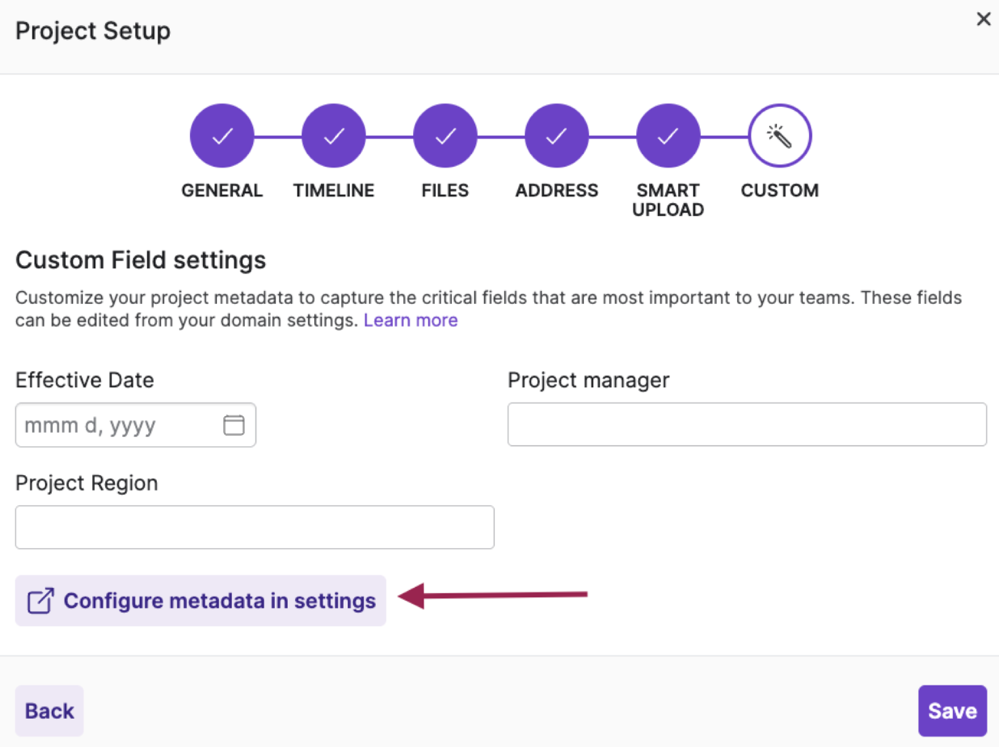Image resolution: width=999 pixels, height=747 pixels.
Task: Open the calendar picker for Effective Date
Action: [233, 425]
